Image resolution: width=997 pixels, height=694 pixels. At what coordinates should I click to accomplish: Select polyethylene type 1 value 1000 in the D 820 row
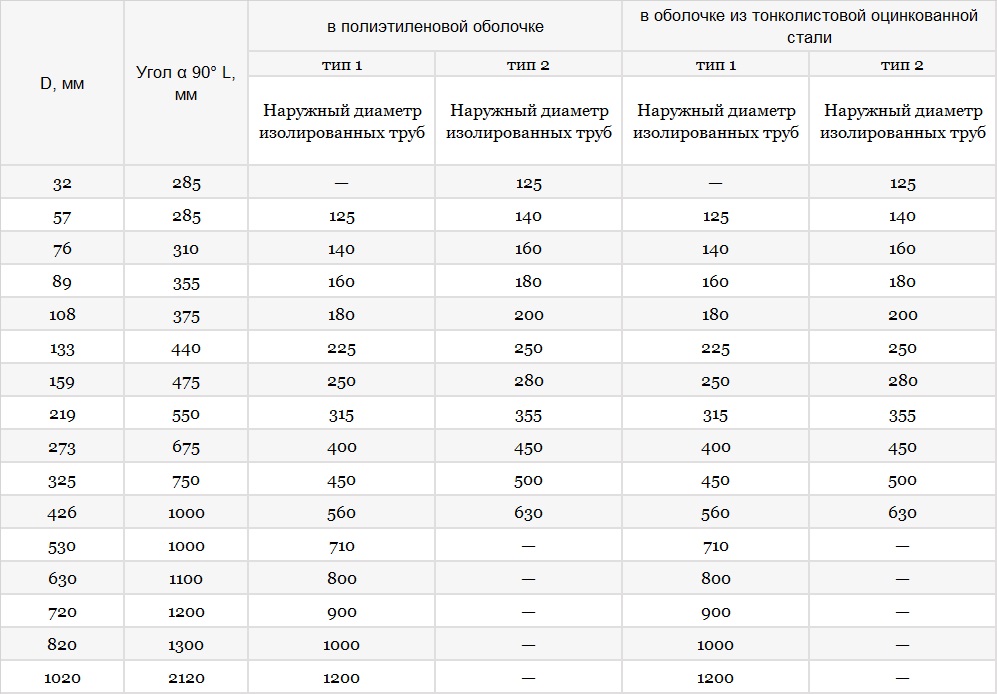coord(341,644)
